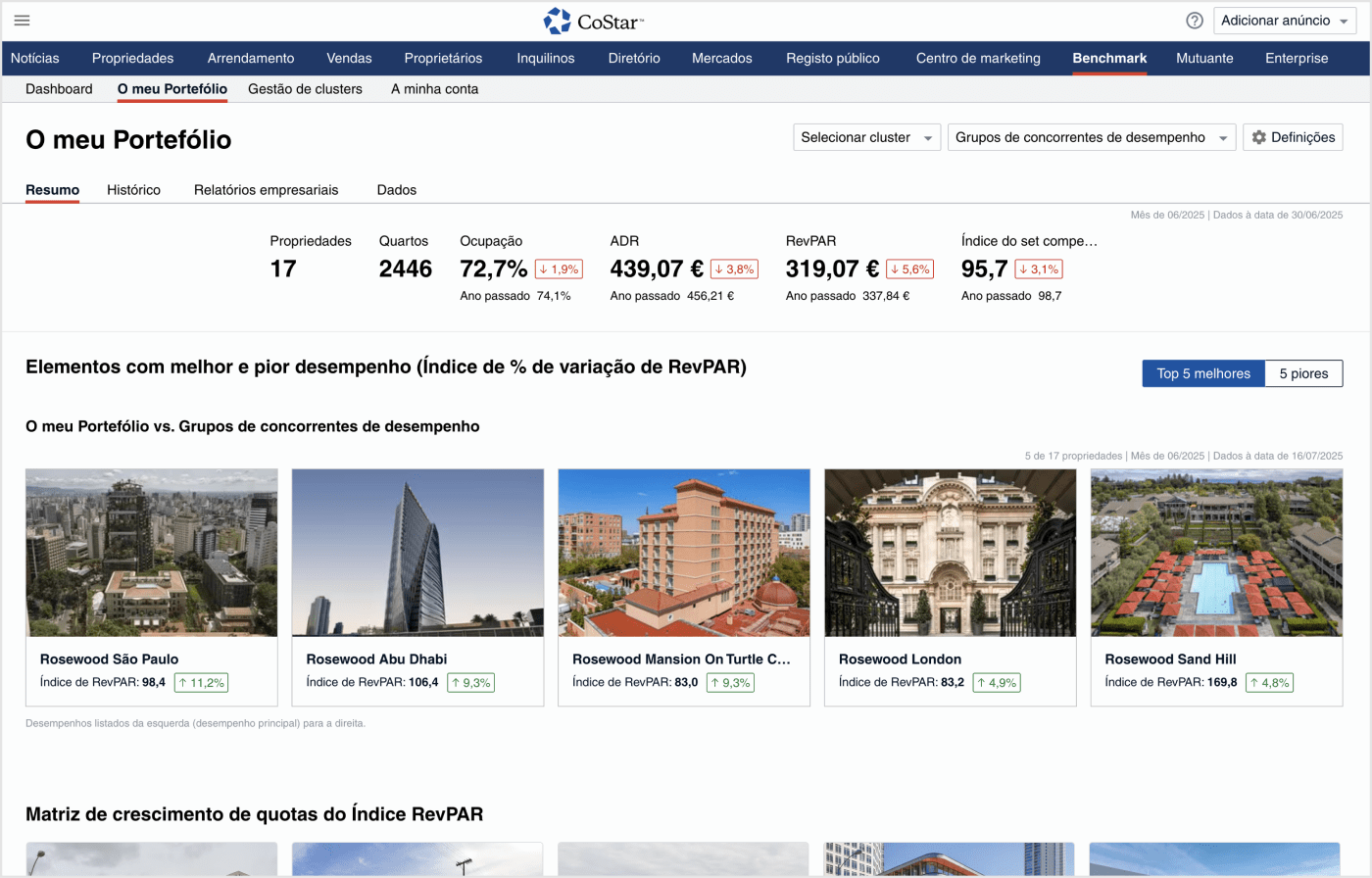Click the RevPAR 5,6% decrease badge
Screen dimensions: 1372x878
[x=909, y=268]
